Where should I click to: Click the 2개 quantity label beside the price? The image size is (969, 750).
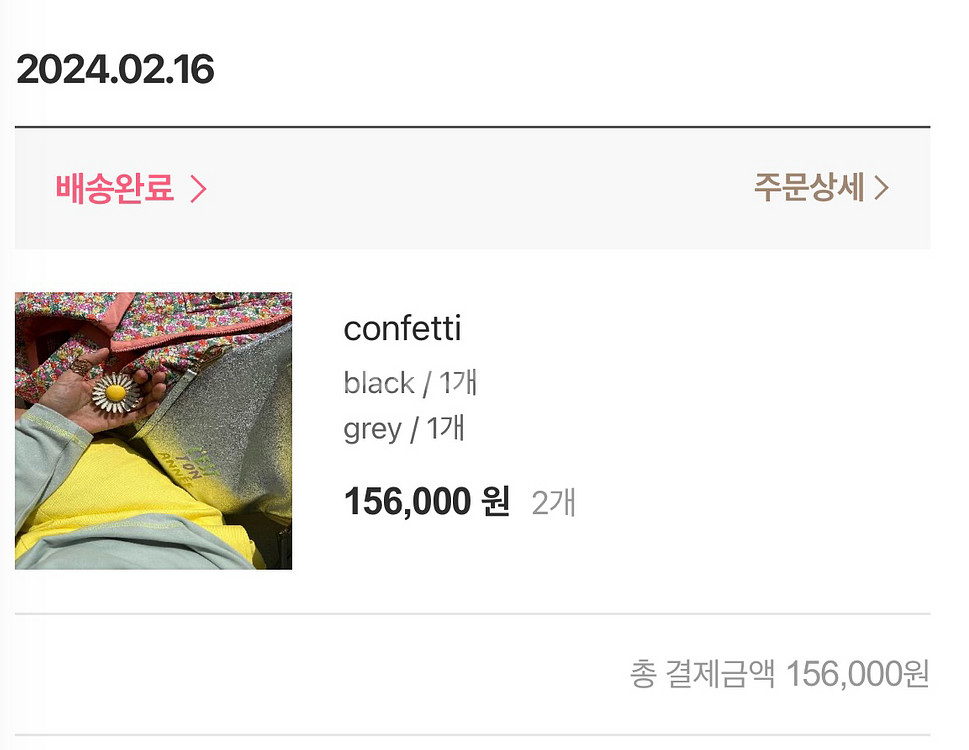pyautogui.click(x=553, y=502)
